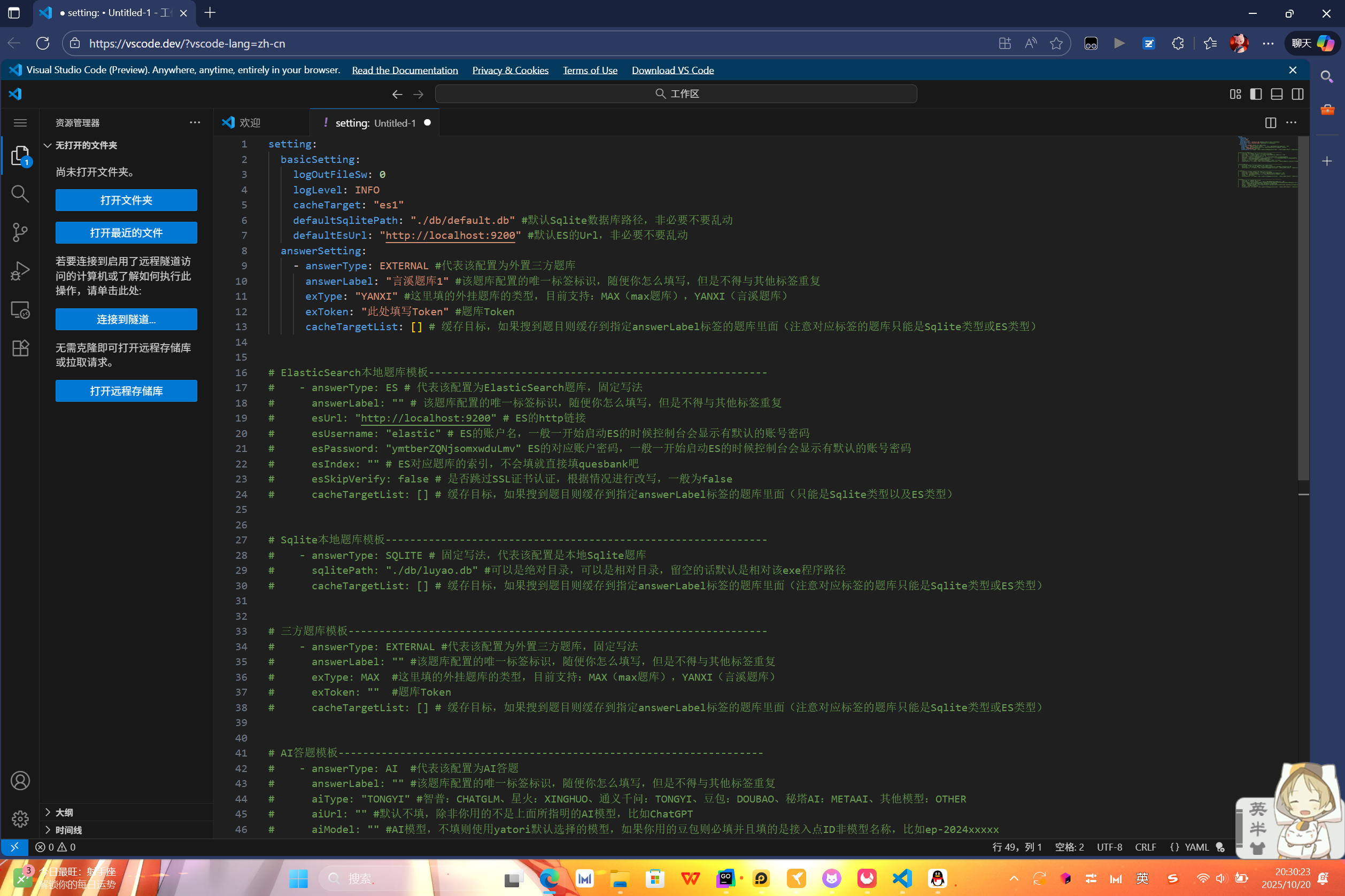
Task: Click the Accounts icon in the activity bar
Action: click(x=20, y=781)
